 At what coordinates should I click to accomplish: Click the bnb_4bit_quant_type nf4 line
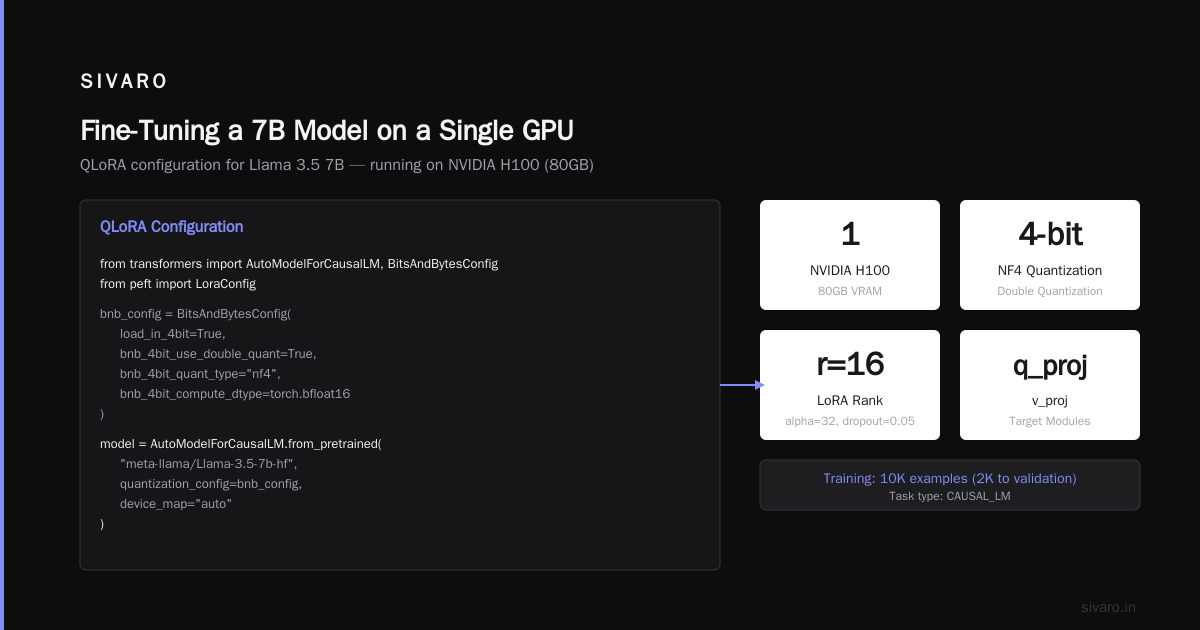(200, 374)
